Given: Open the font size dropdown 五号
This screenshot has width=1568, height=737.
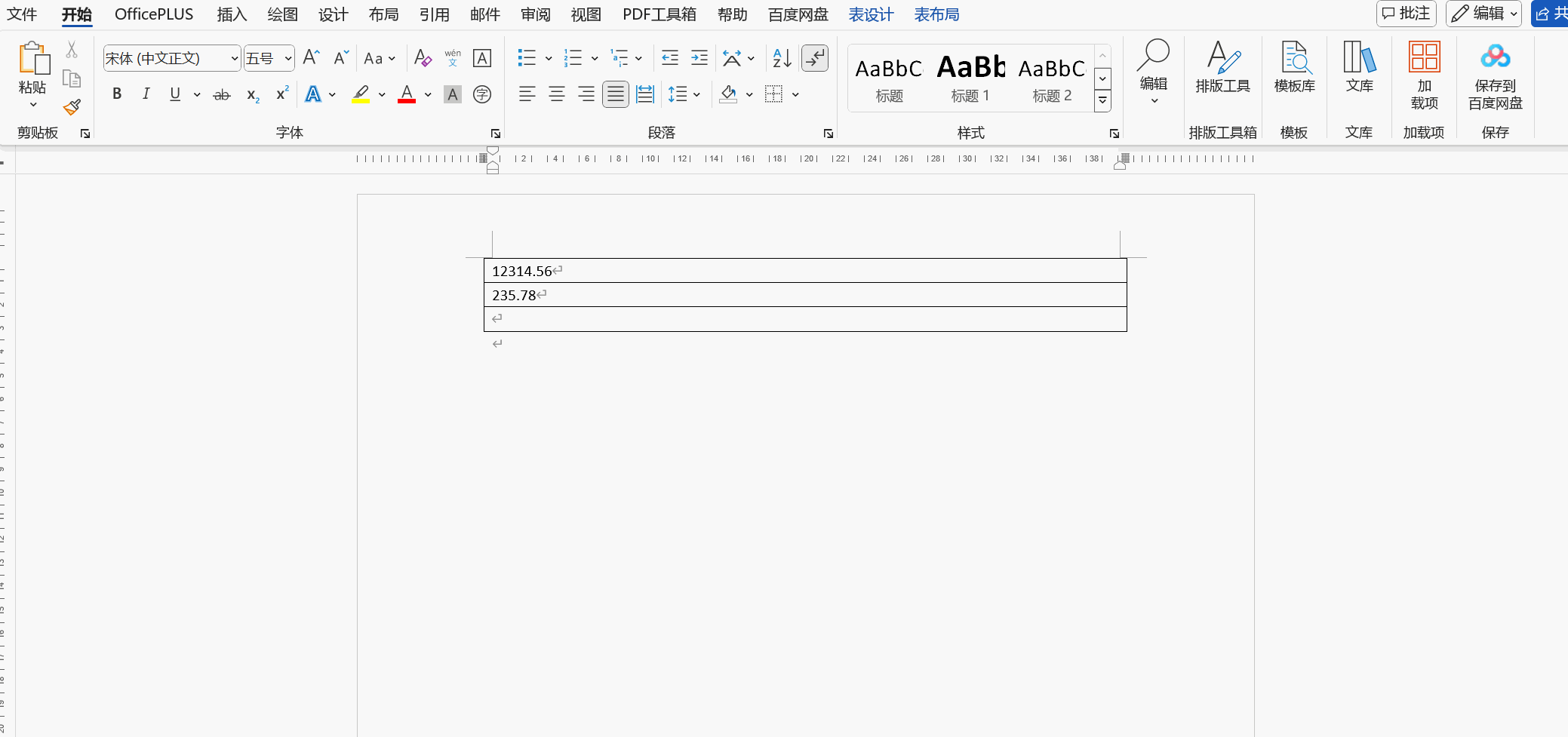Looking at the screenshot, I should pyautogui.click(x=288, y=59).
